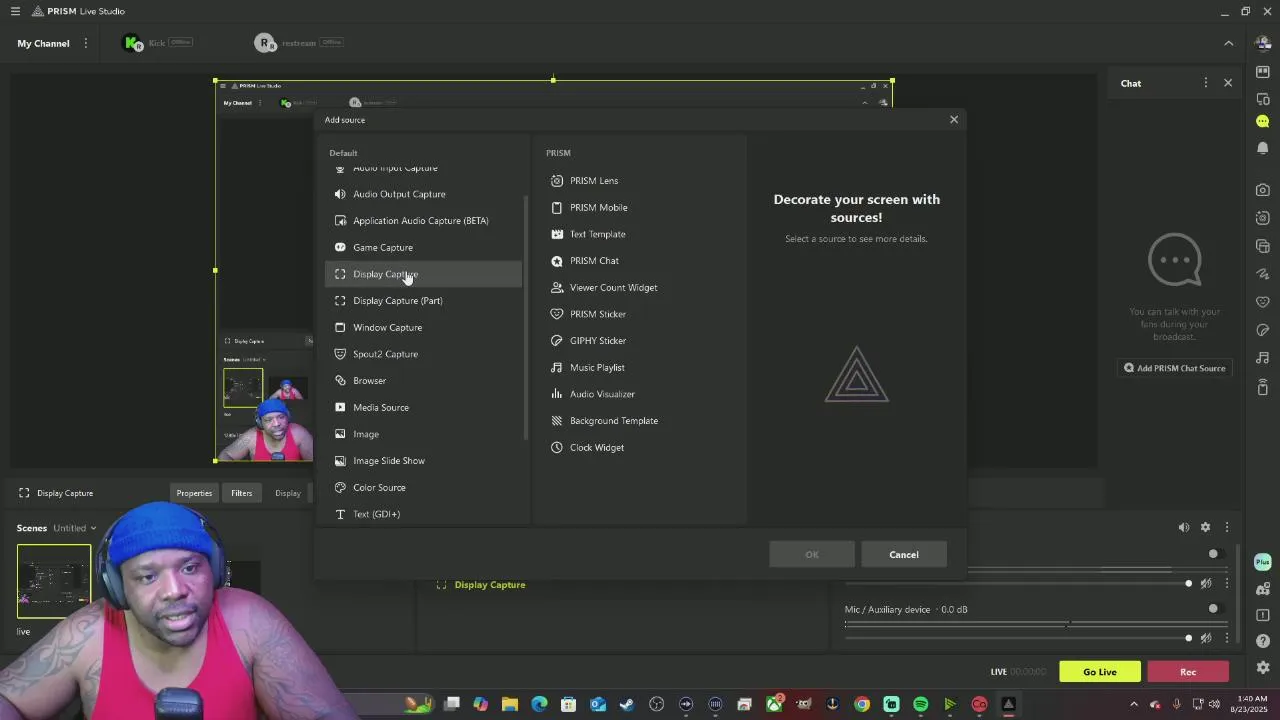Open Mic / Auxiliary device three-dot options

tap(1227, 638)
